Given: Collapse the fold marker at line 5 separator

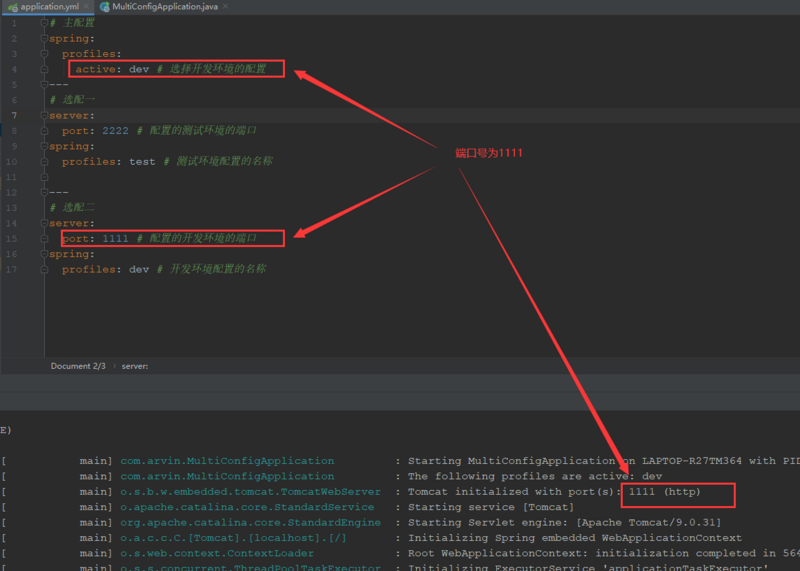Looking at the screenshot, I should click(44, 85).
